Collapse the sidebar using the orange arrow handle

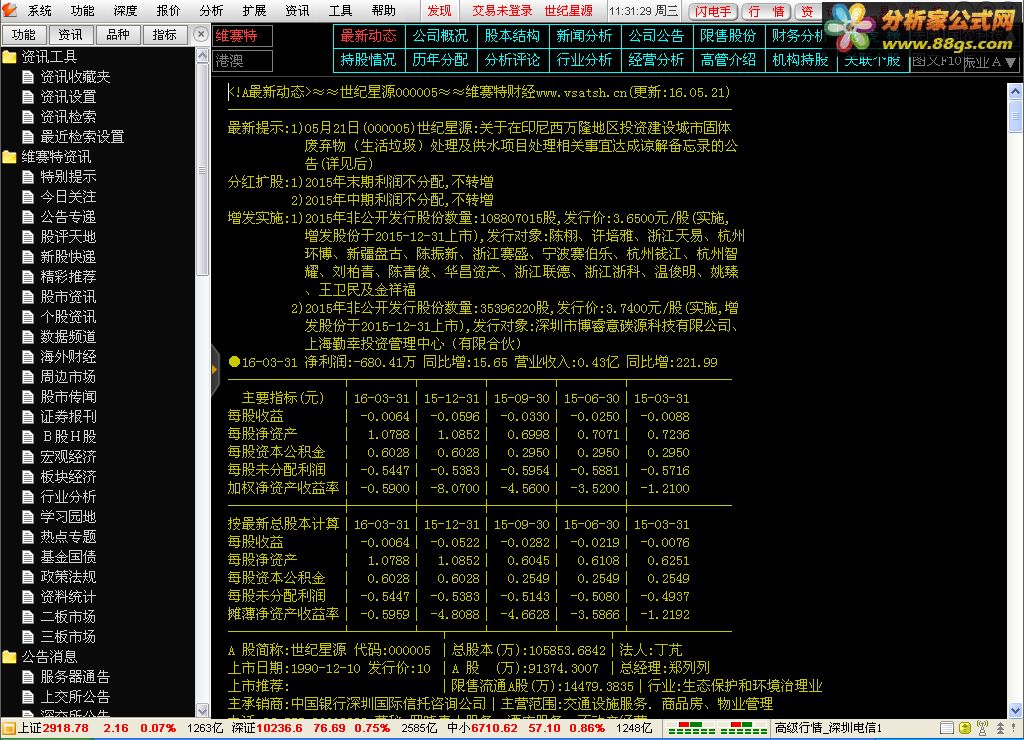214,370
